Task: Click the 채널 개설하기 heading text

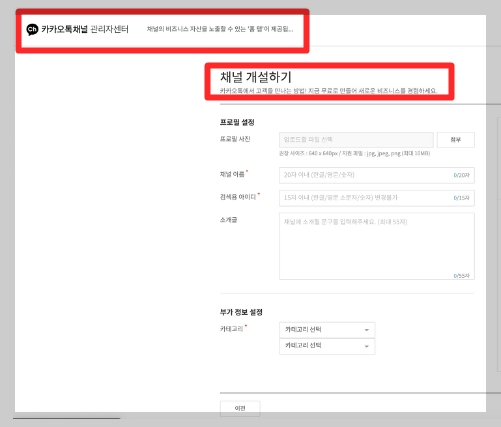Action: pos(256,77)
